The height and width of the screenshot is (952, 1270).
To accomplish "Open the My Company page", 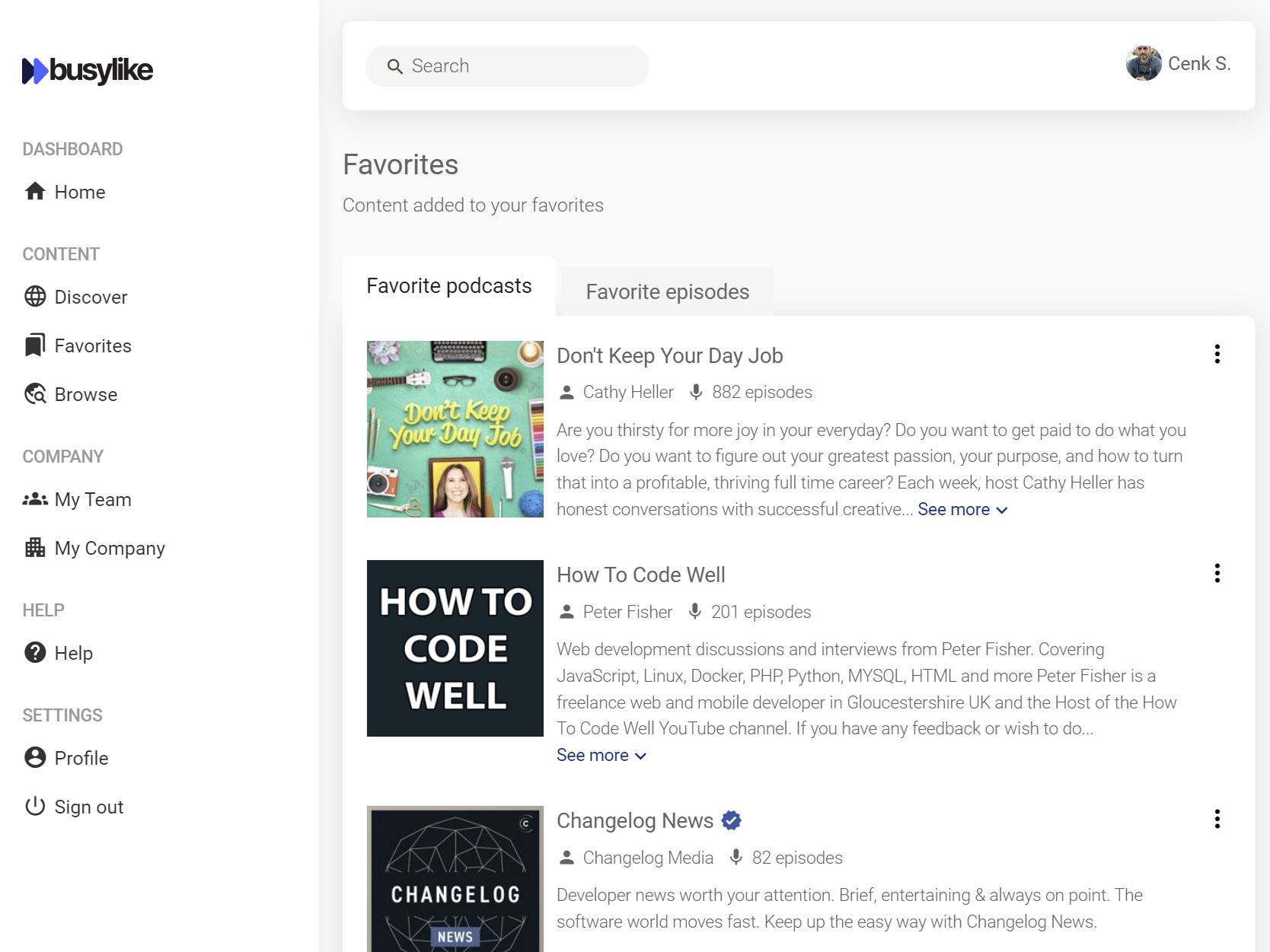I will tap(109, 548).
